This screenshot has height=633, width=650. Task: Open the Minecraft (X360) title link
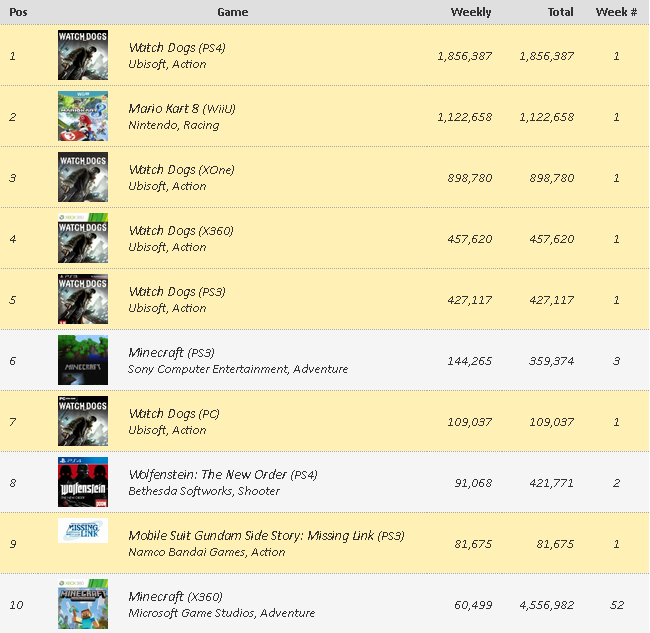click(175, 597)
